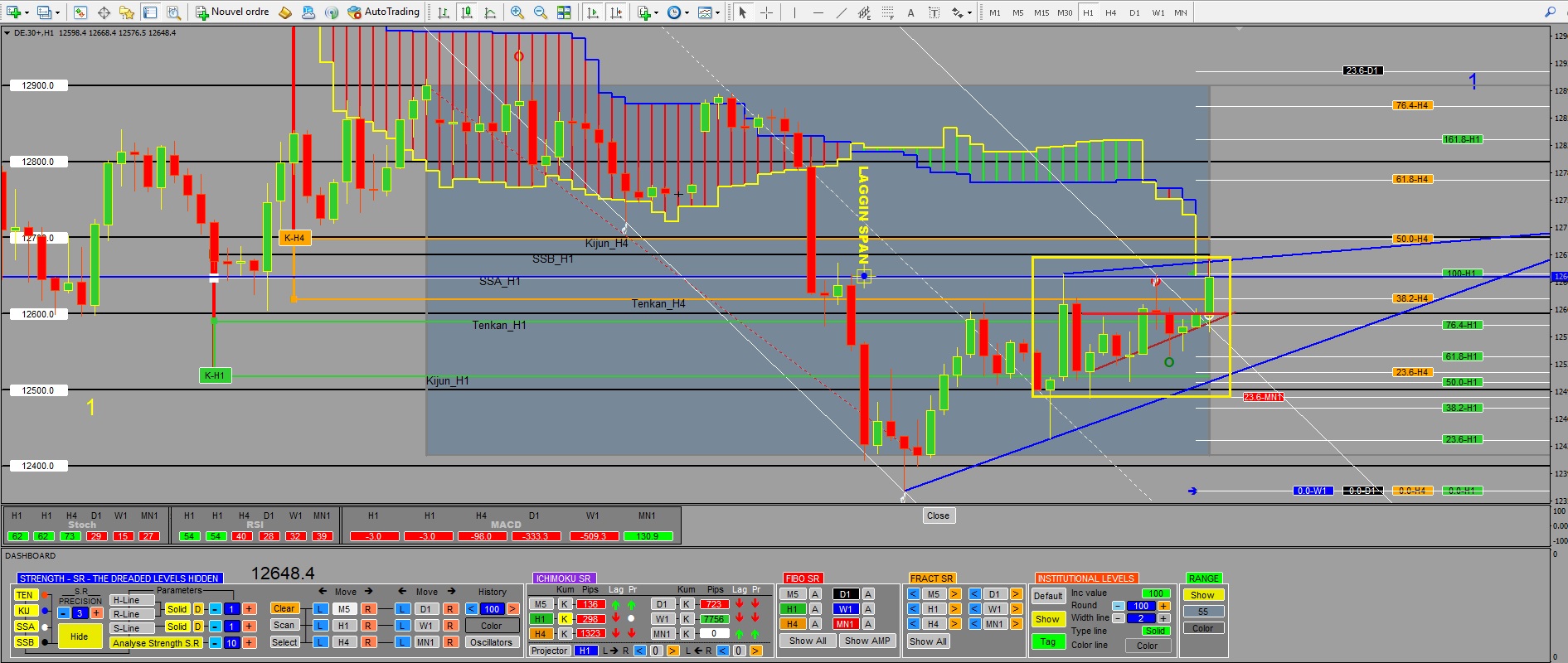Click Fibo SR Show All button
The height and width of the screenshot is (663, 1568).
pyautogui.click(x=808, y=641)
